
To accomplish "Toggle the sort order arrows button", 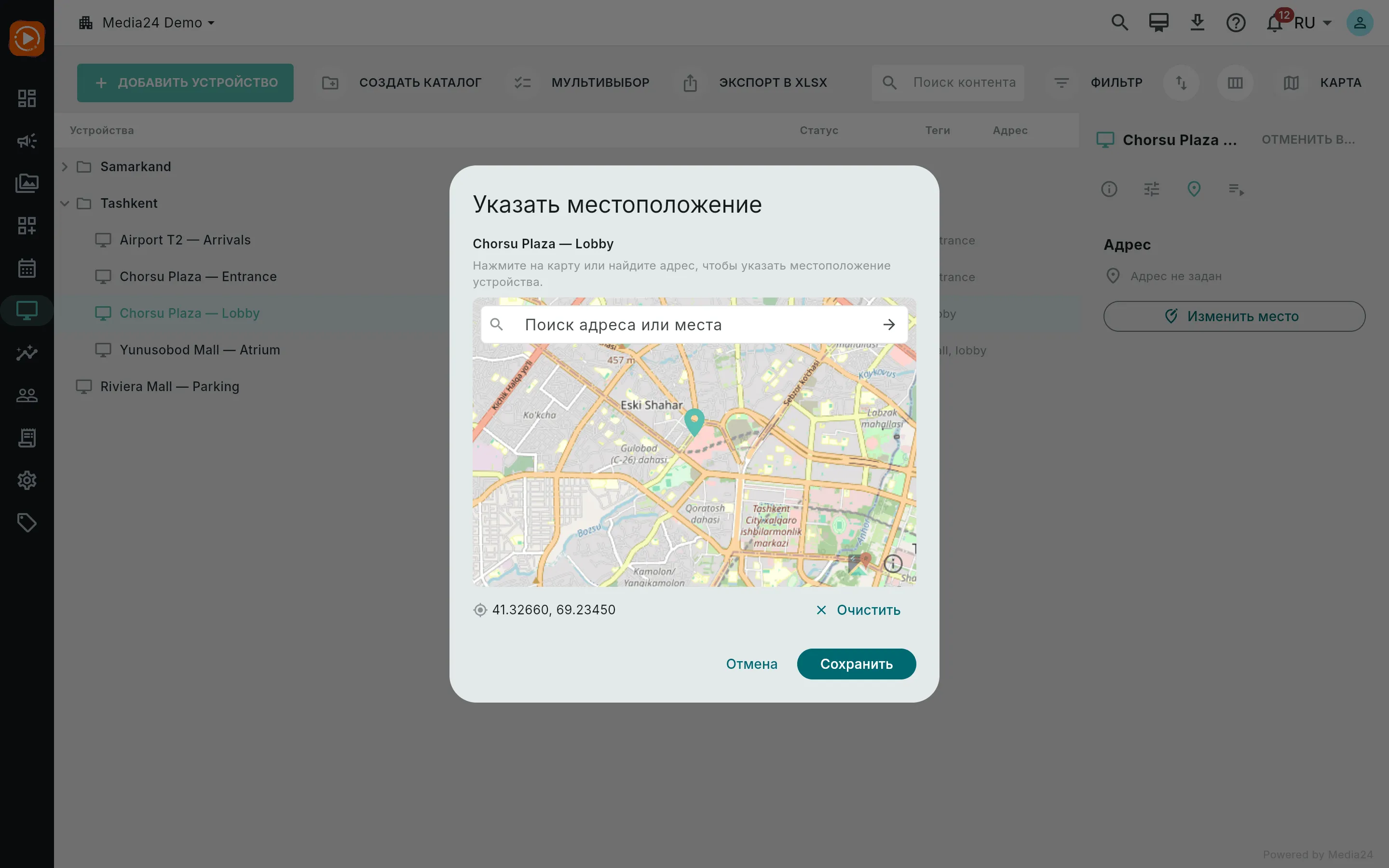I will pyautogui.click(x=1181, y=82).
